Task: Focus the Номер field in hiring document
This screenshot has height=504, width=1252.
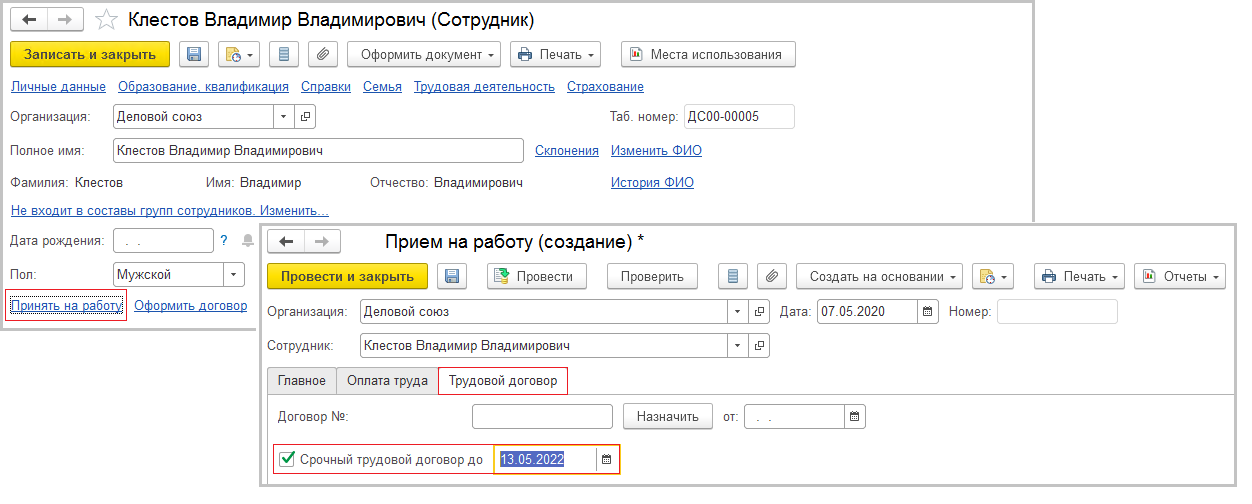Action: point(1057,312)
